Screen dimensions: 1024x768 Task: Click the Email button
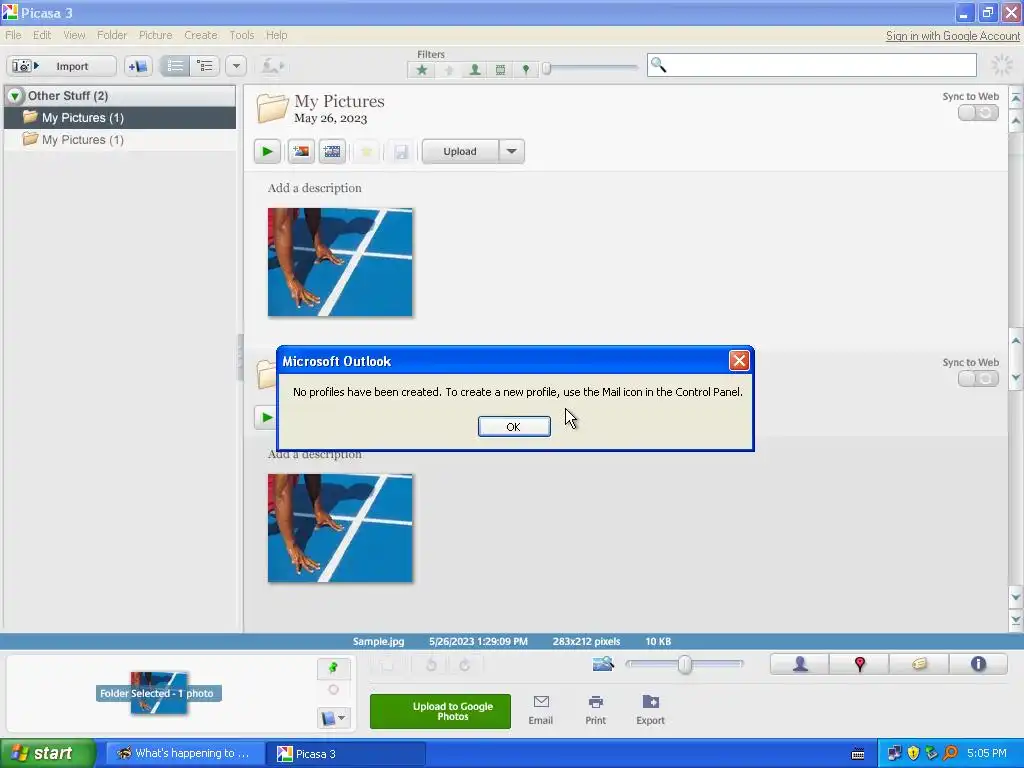pyautogui.click(x=541, y=710)
